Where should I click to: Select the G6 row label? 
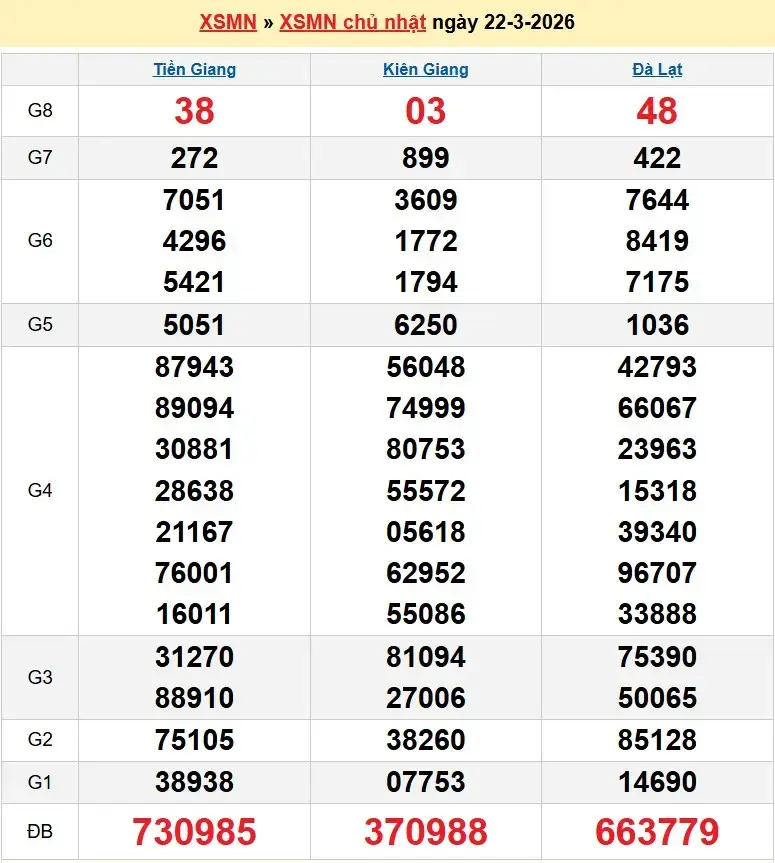(x=40, y=241)
